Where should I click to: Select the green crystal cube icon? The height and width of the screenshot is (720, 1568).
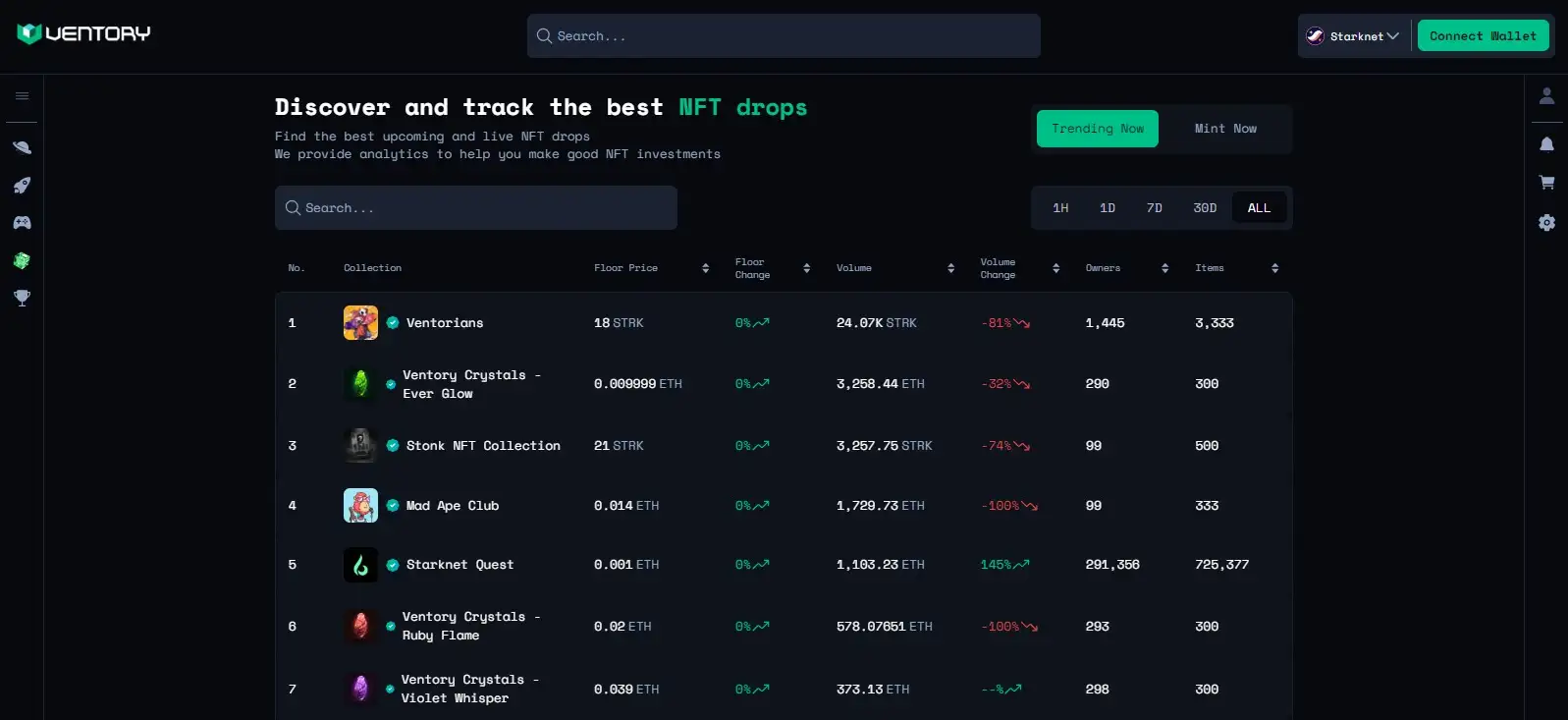tap(22, 260)
